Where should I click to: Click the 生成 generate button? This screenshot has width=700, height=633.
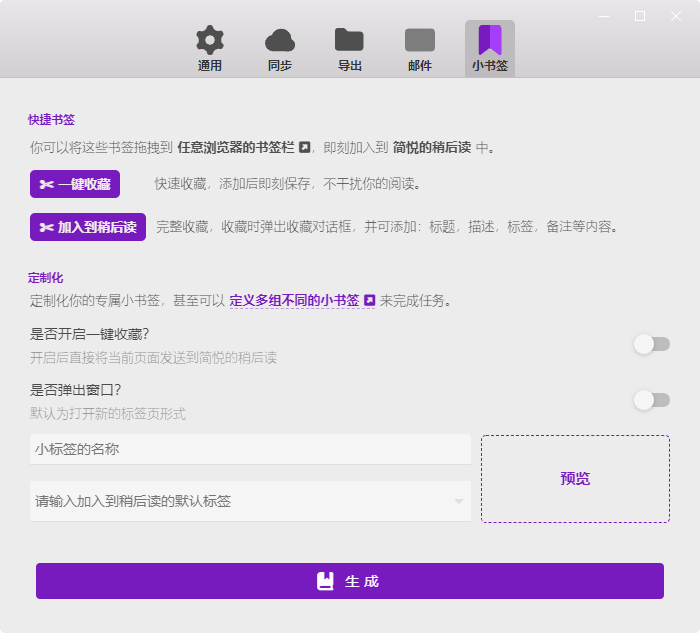350,581
